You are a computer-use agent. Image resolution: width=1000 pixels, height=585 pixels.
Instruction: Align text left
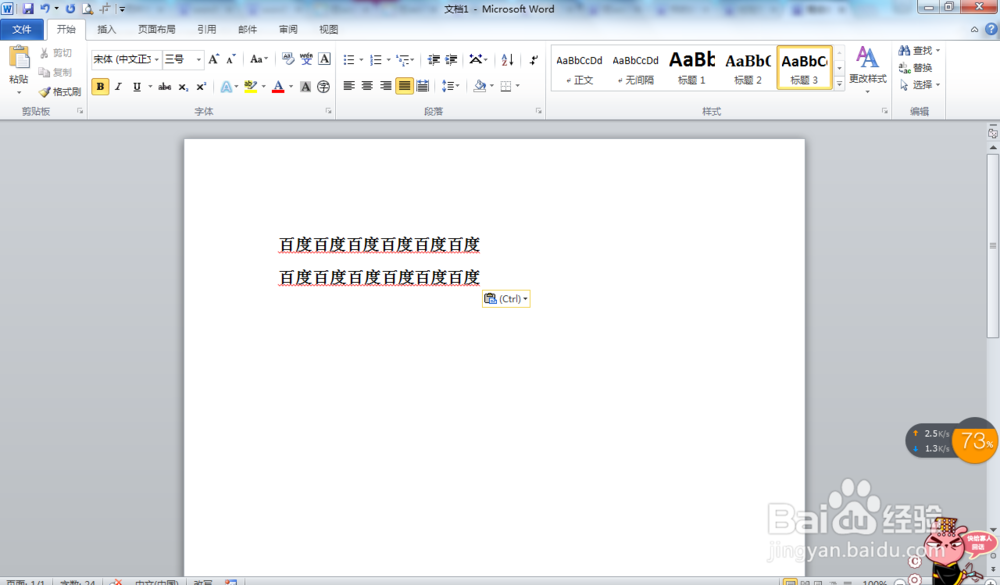(x=349, y=86)
